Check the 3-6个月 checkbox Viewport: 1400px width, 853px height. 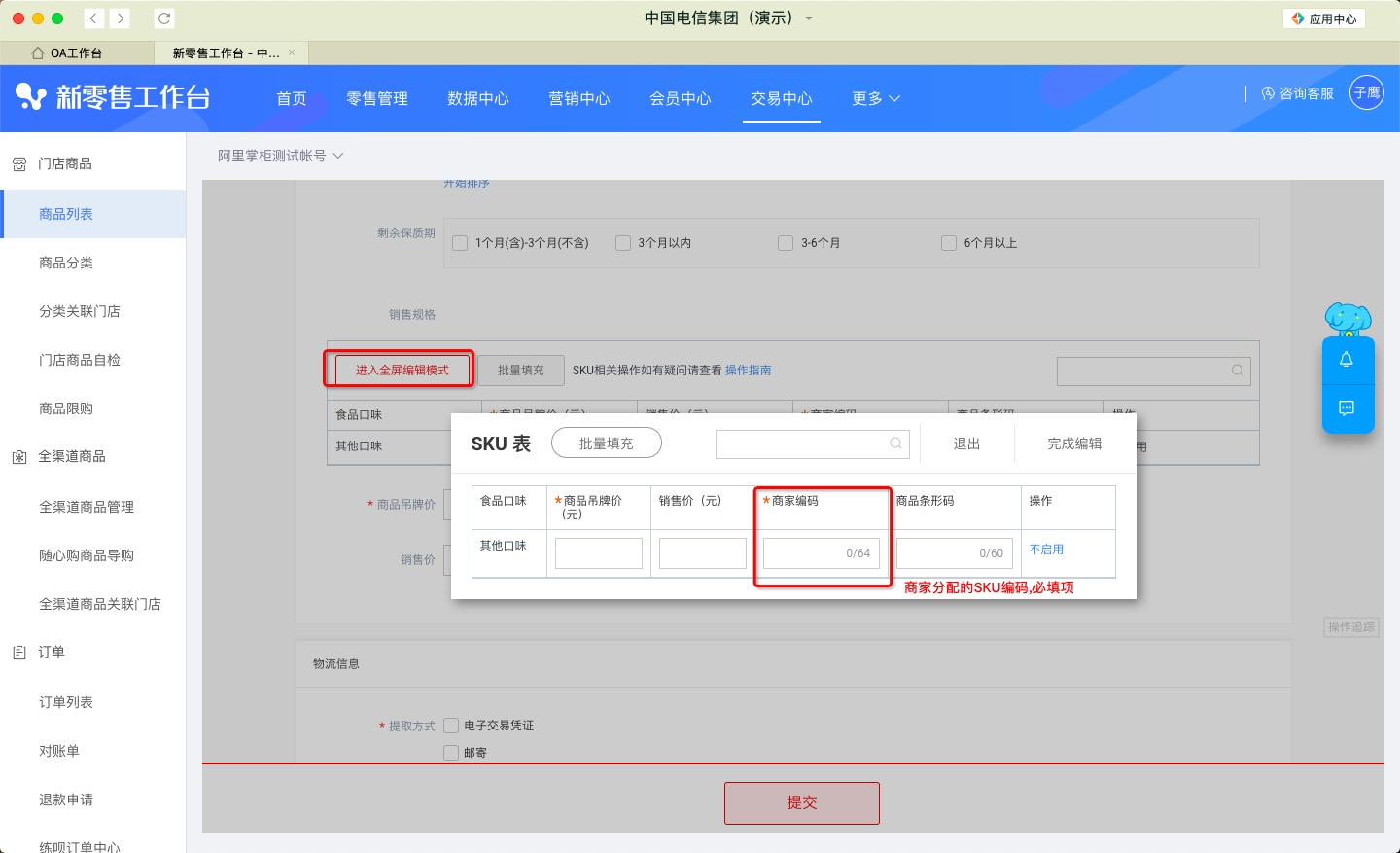(786, 243)
